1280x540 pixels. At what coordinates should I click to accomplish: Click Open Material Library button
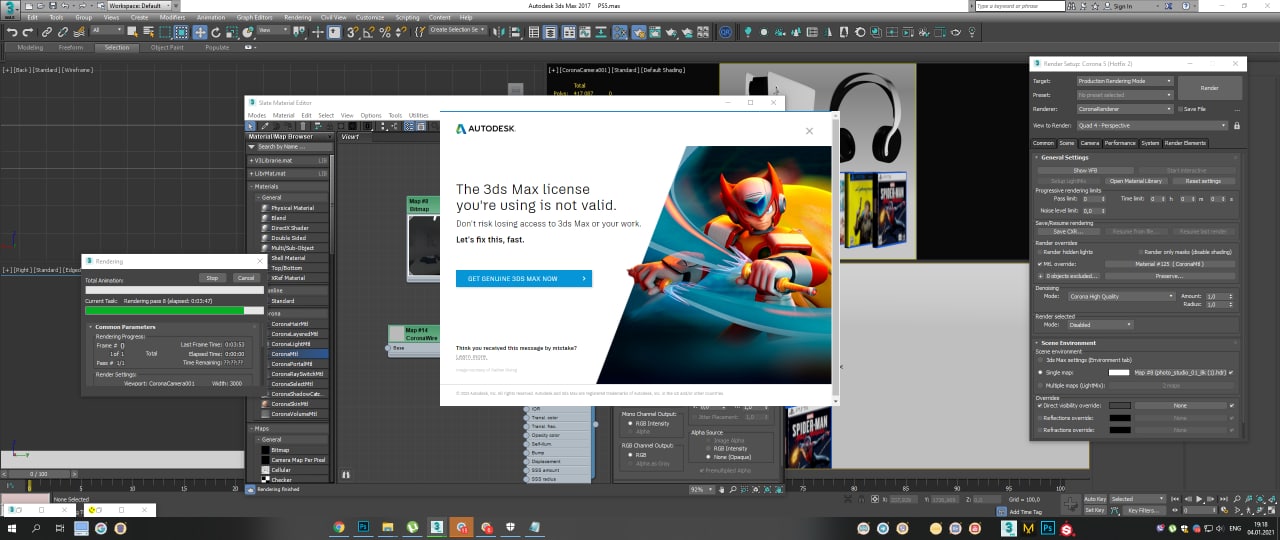(x=1135, y=181)
